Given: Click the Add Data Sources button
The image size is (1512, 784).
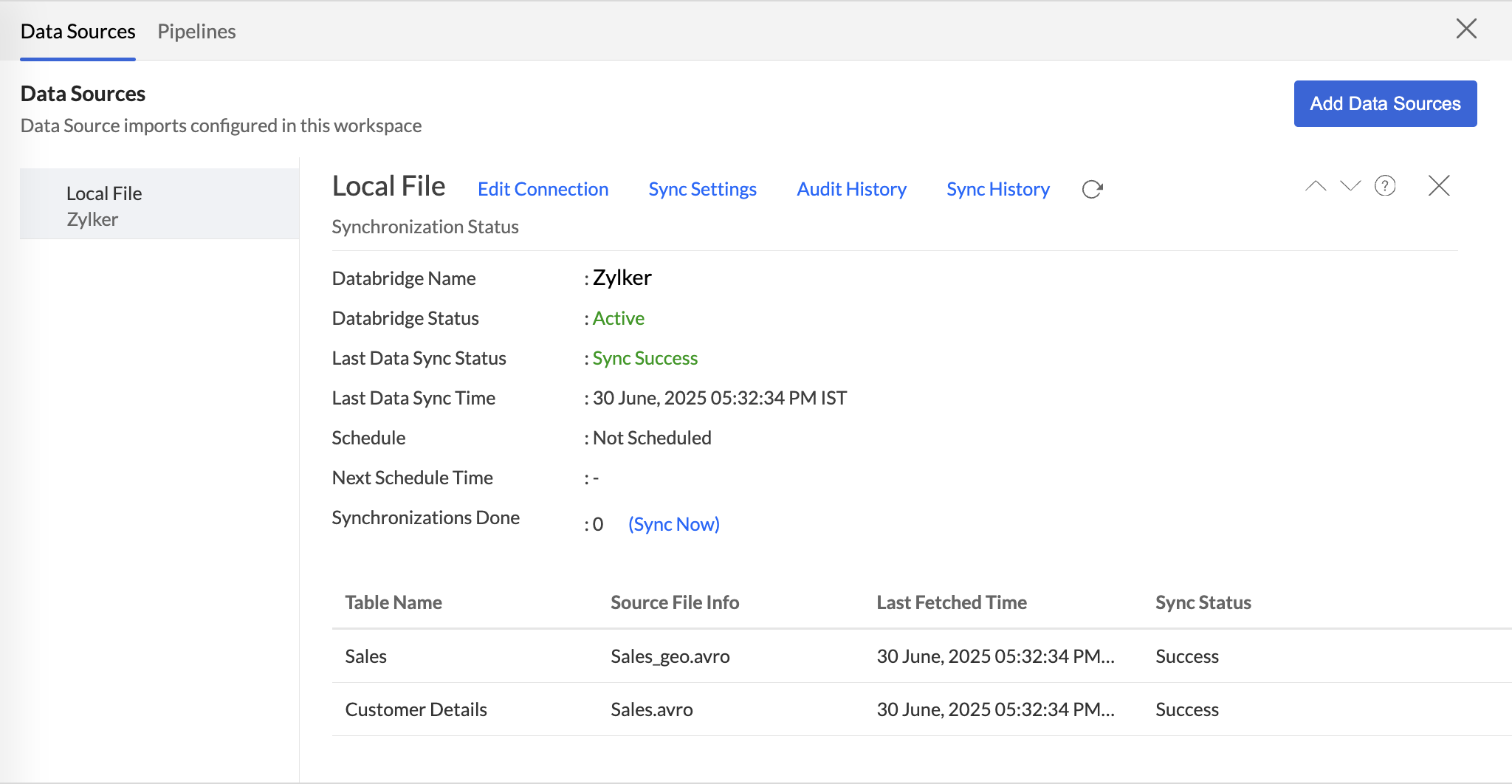Looking at the screenshot, I should 1385,103.
